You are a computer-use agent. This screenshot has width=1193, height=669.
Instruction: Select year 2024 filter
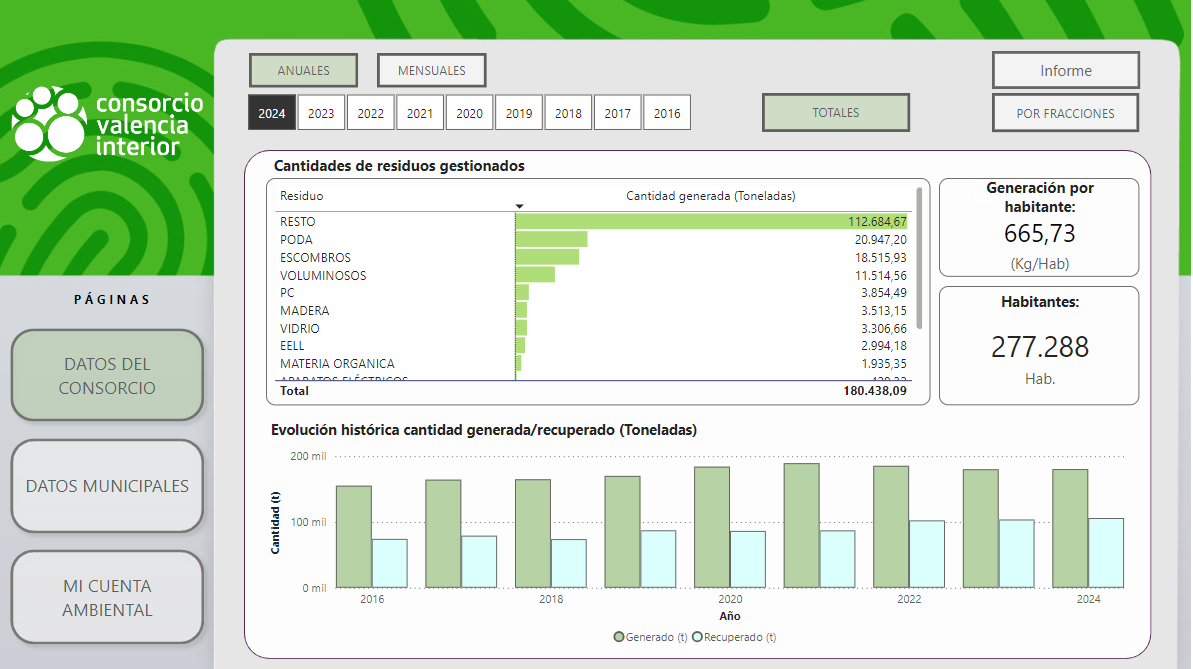(x=272, y=113)
